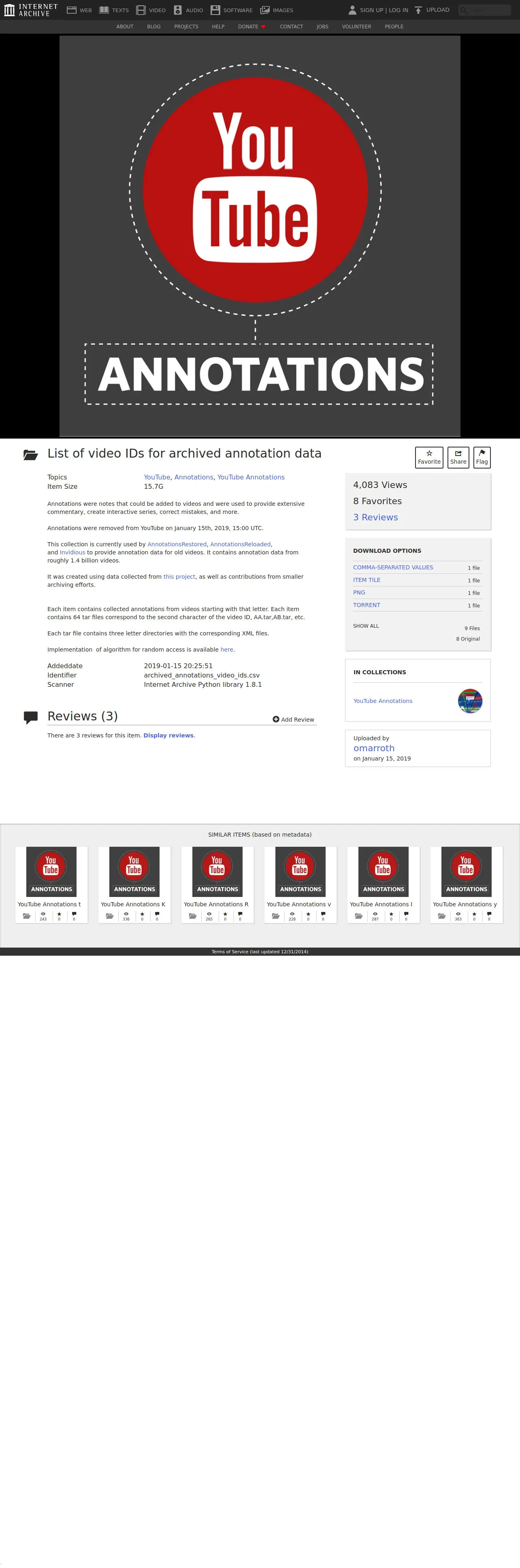Image resolution: width=520 pixels, height=1568 pixels.
Task: Download the Torrent file
Action: pos(367,605)
